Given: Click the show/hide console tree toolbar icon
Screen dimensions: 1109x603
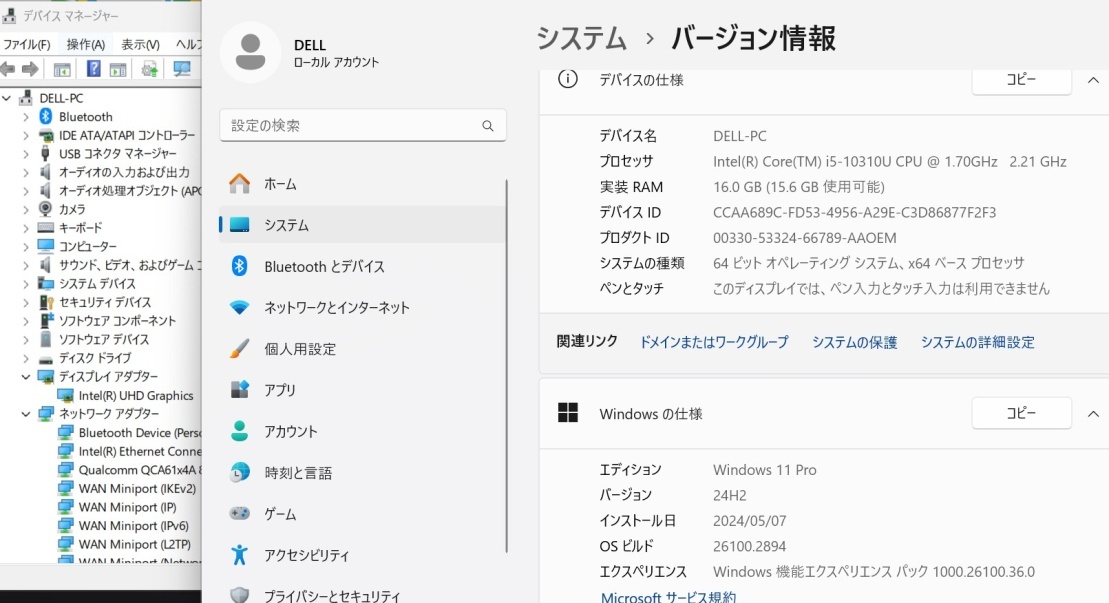Looking at the screenshot, I should [x=62, y=69].
